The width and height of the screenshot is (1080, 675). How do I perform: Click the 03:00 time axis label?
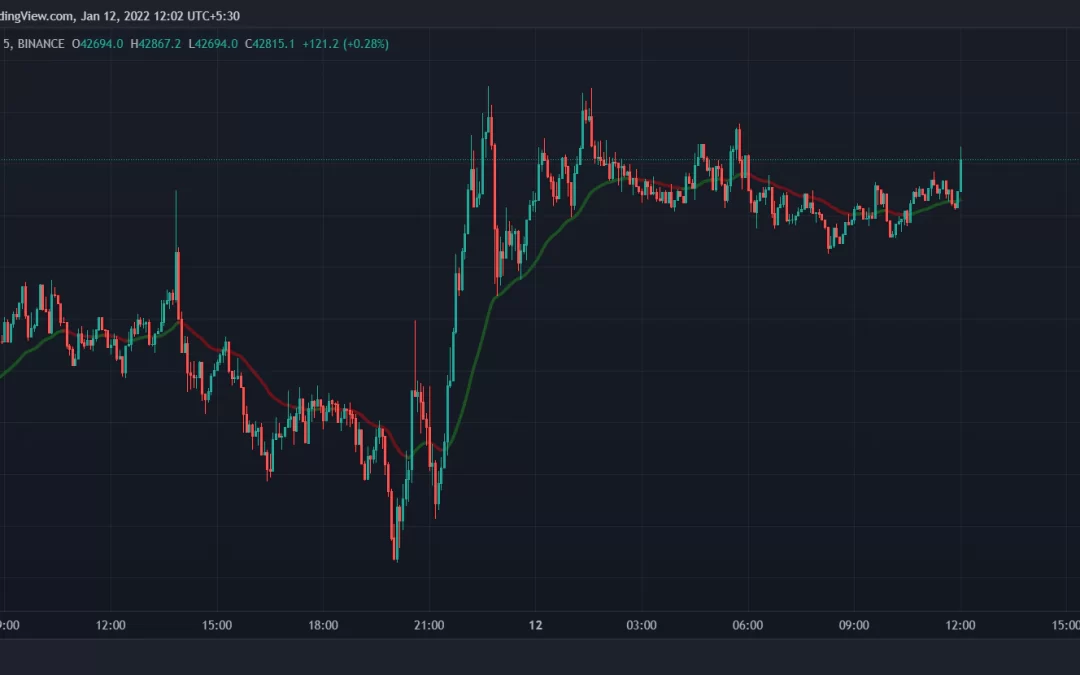point(641,625)
